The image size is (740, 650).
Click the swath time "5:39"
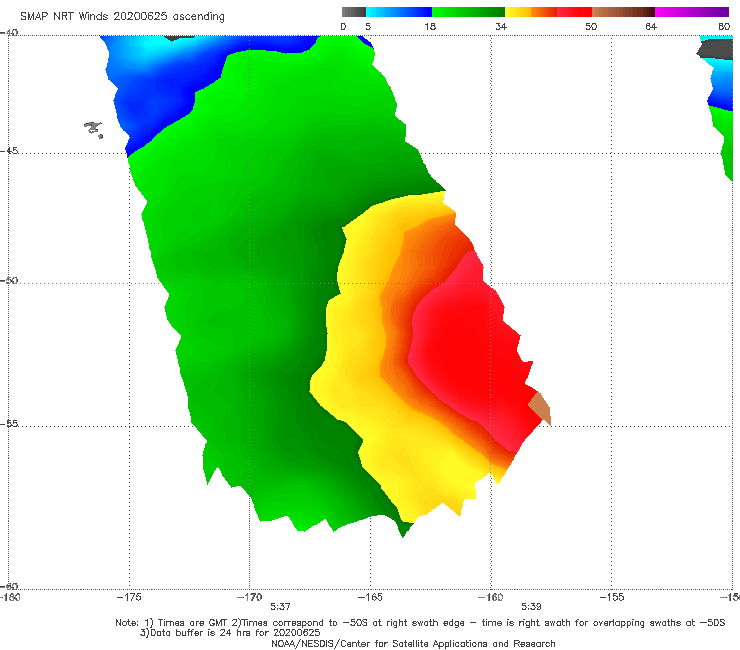coord(531,607)
